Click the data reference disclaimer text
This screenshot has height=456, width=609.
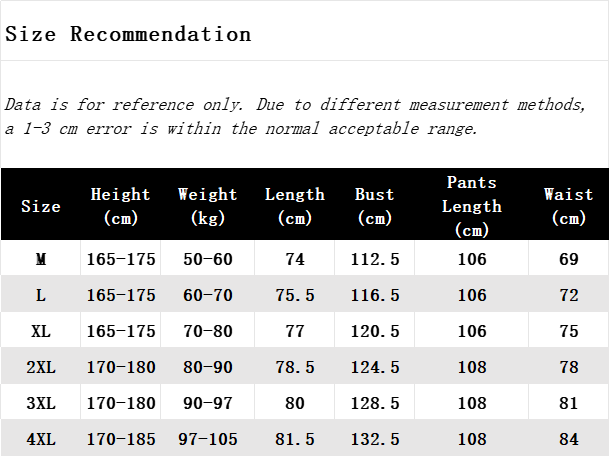[295, 117]
